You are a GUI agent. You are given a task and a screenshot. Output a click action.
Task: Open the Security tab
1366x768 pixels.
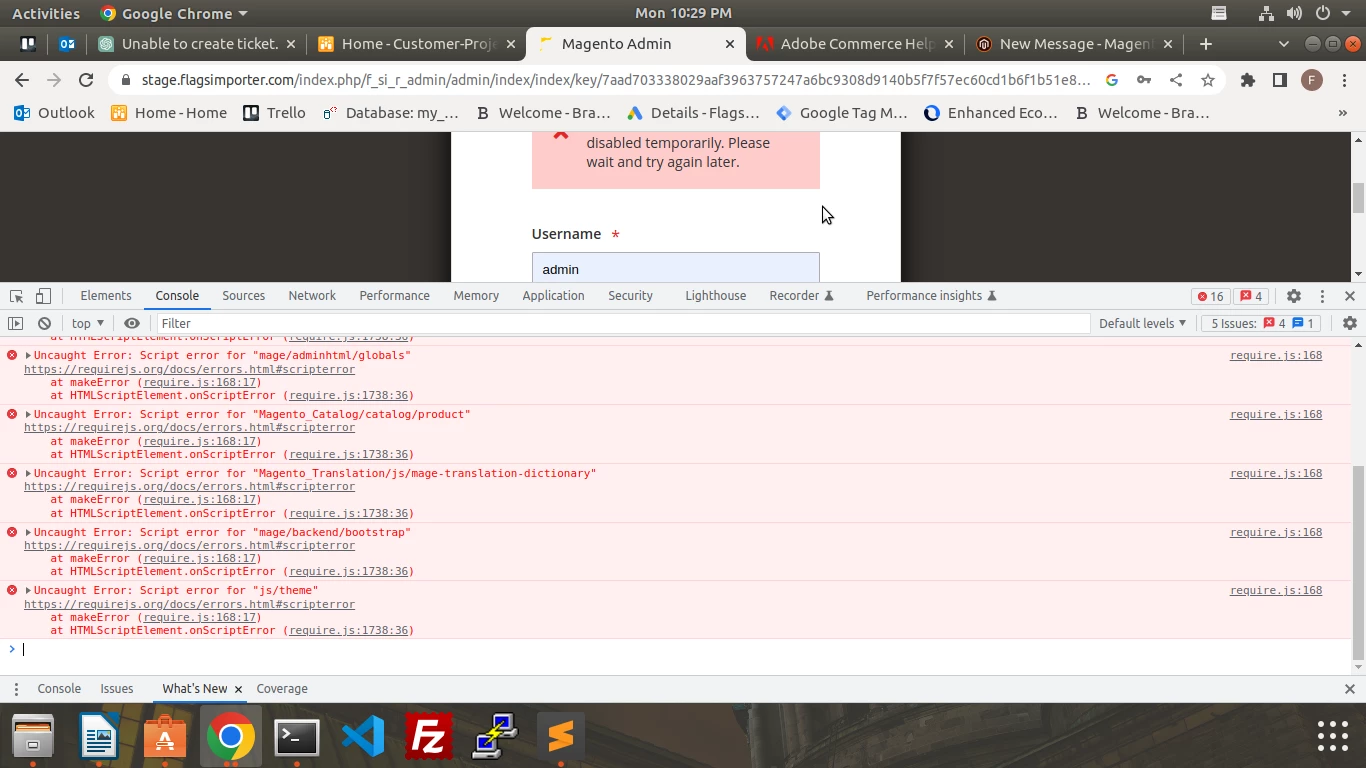[x=631, y=296]
